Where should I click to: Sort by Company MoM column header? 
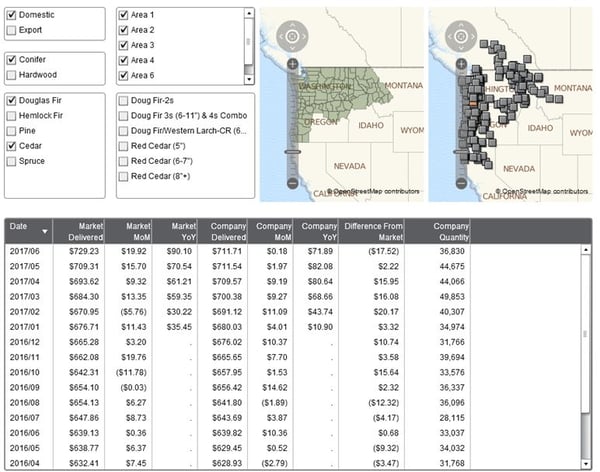[270, 231]
